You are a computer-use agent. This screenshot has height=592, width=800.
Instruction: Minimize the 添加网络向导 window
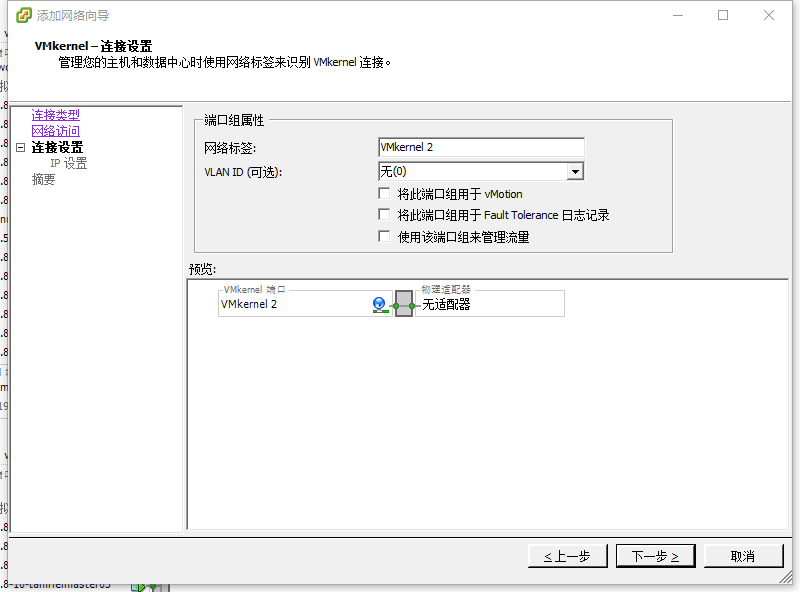tap(678, 15)
